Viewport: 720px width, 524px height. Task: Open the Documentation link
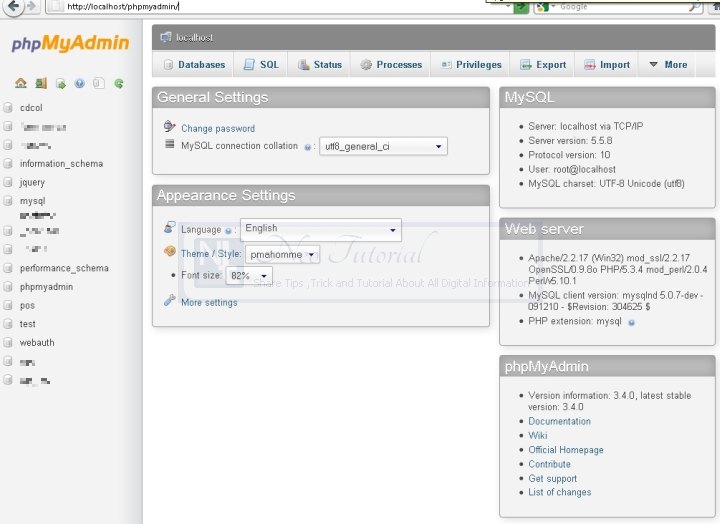point(559,421)
